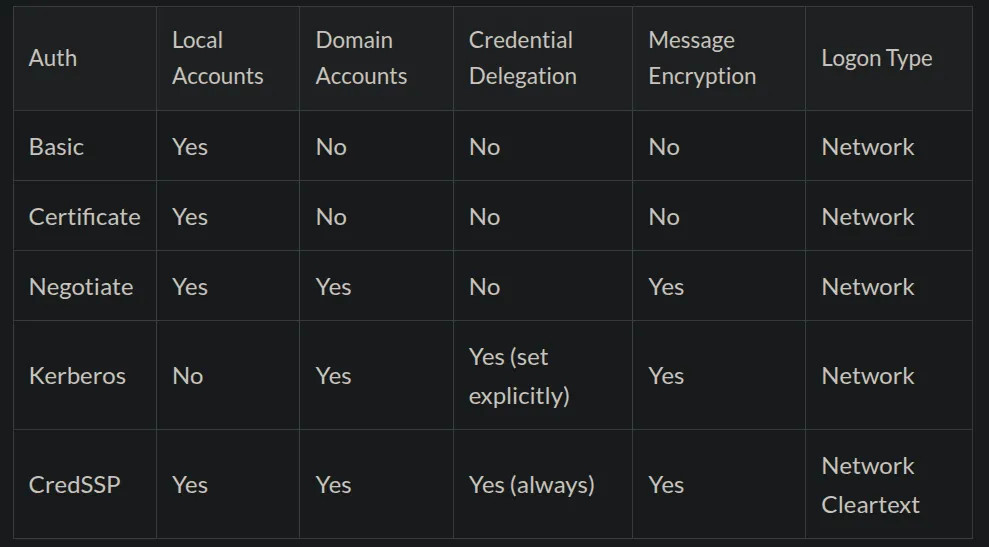Image resolution: width=989 pixels, height=547 pixels.
Task: Select Basic's Local Accounts 'Yes' cell
Action: click(x=228, y=146)
